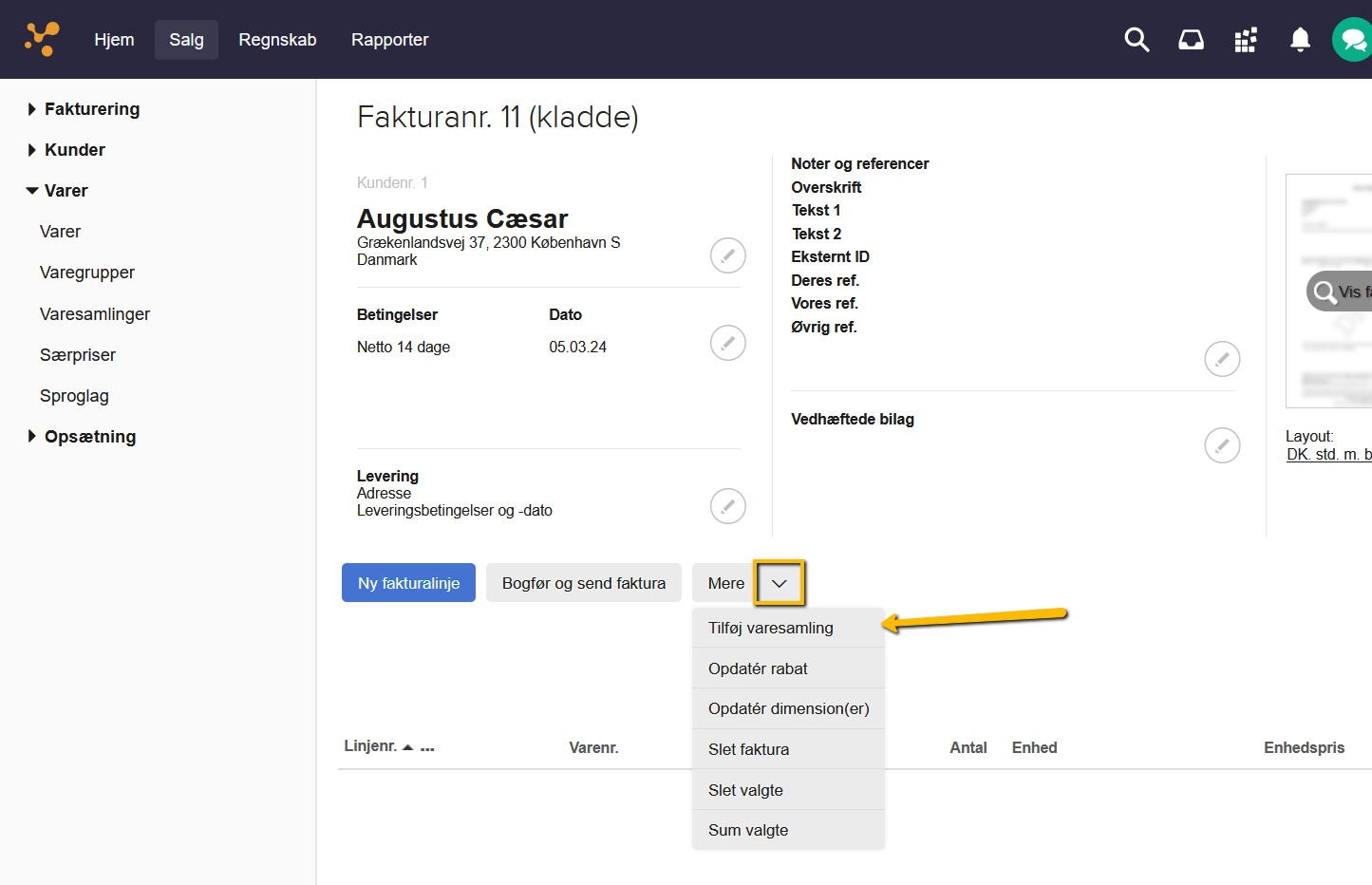
Task: Toggle the Mere dropdown arrow
Action: point(780,583)
